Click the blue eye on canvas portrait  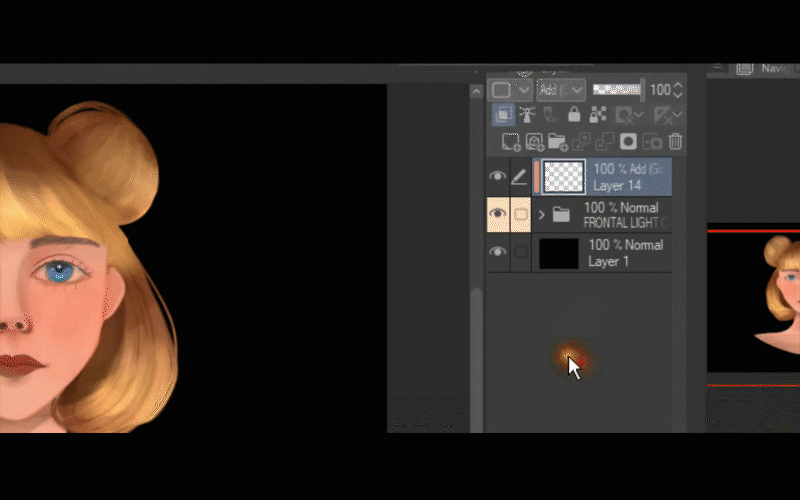60,271
